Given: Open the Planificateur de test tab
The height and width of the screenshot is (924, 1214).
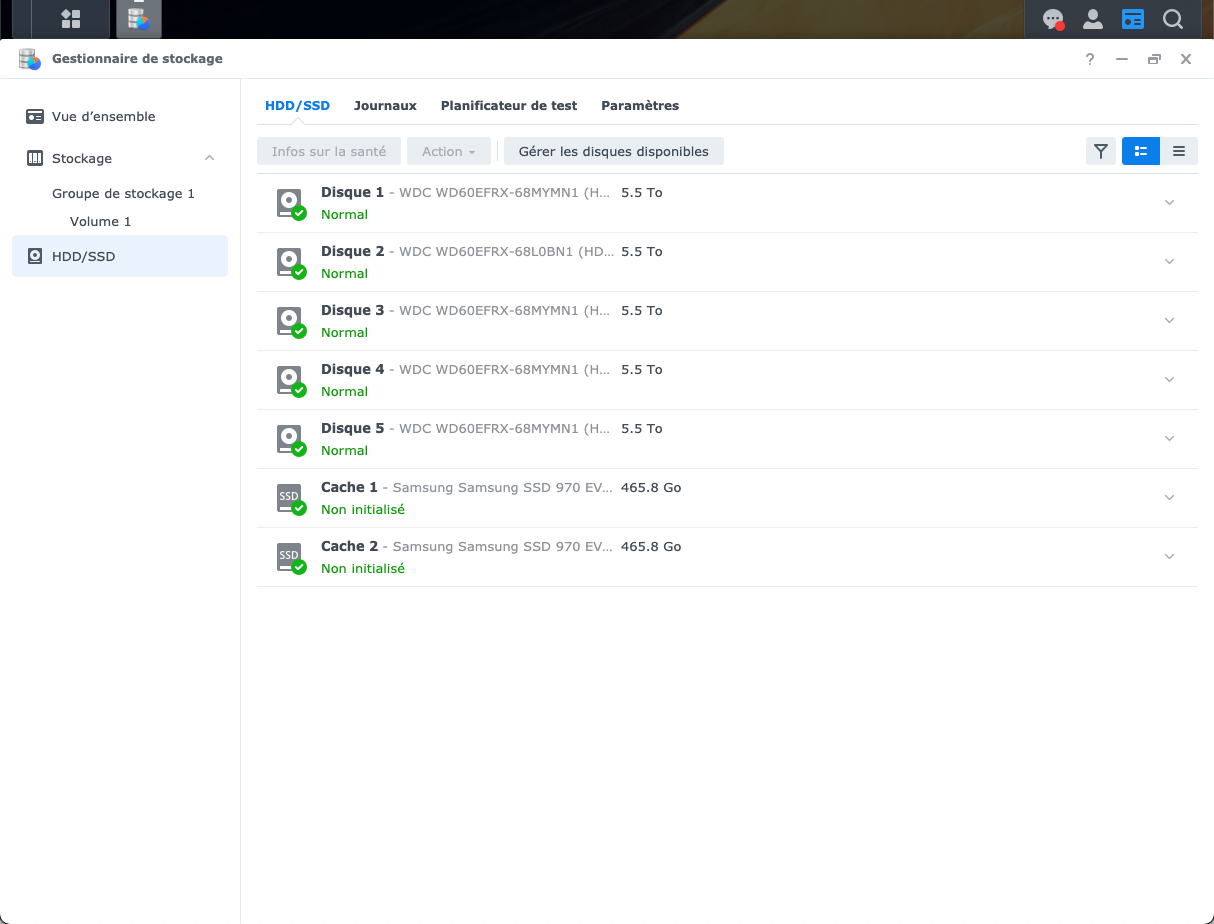Looking at the screenshot, I should (x=508, y=105).
